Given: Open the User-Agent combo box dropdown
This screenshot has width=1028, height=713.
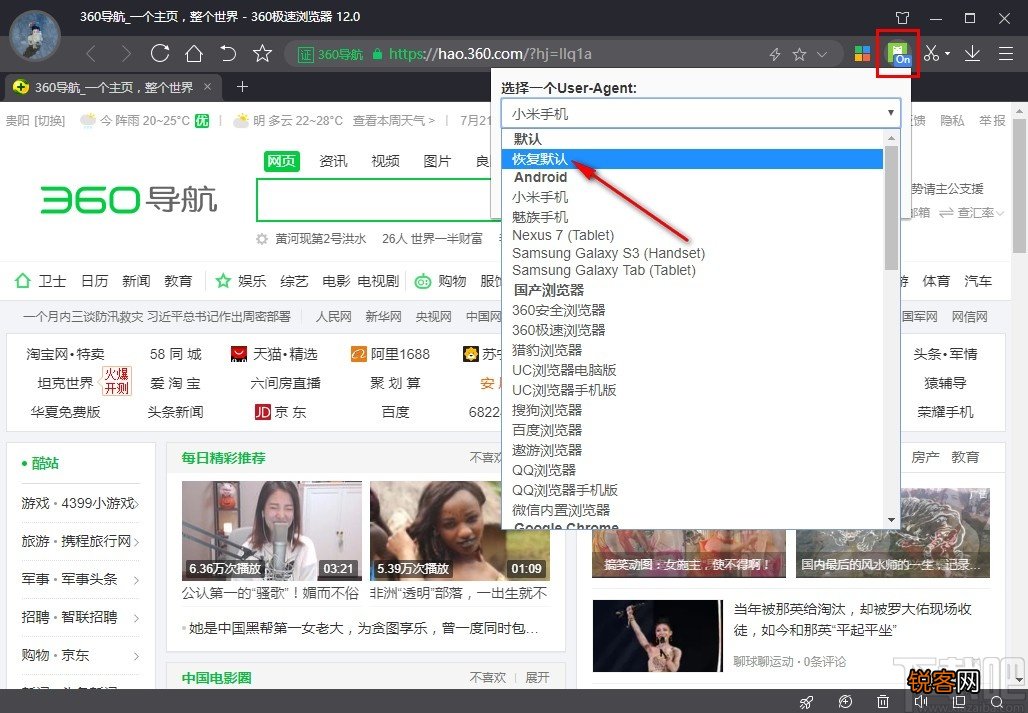Looking at the screenshot, I should point(890,112).
